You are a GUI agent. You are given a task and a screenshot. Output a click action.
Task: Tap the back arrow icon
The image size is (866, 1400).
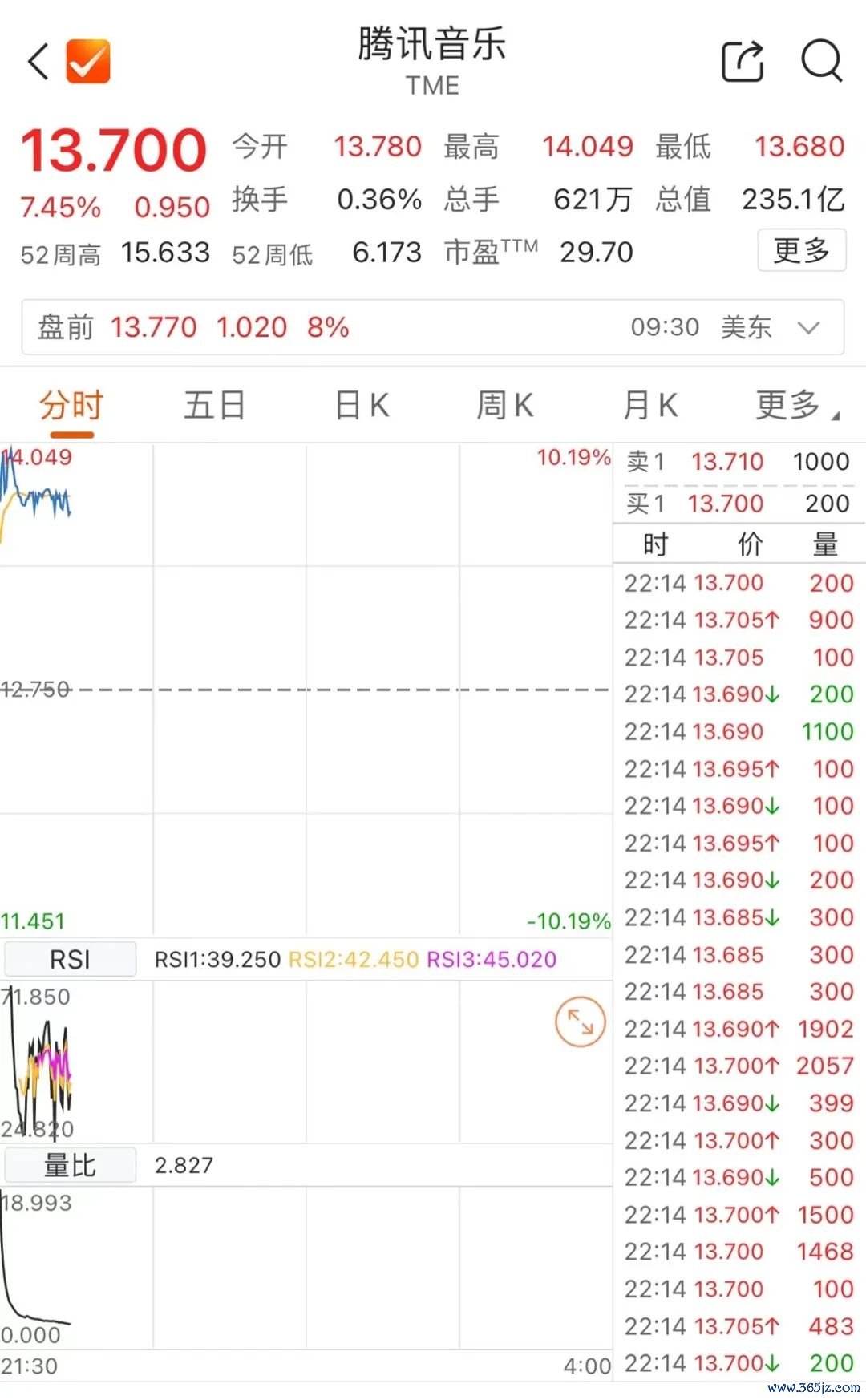(38, 62)
